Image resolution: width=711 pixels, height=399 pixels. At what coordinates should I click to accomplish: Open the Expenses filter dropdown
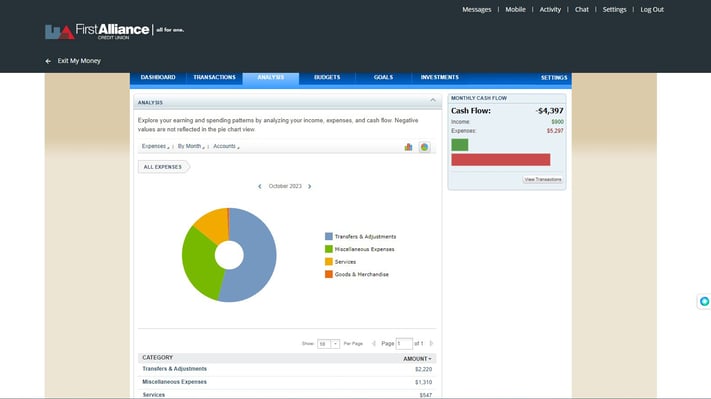[155, 146]
